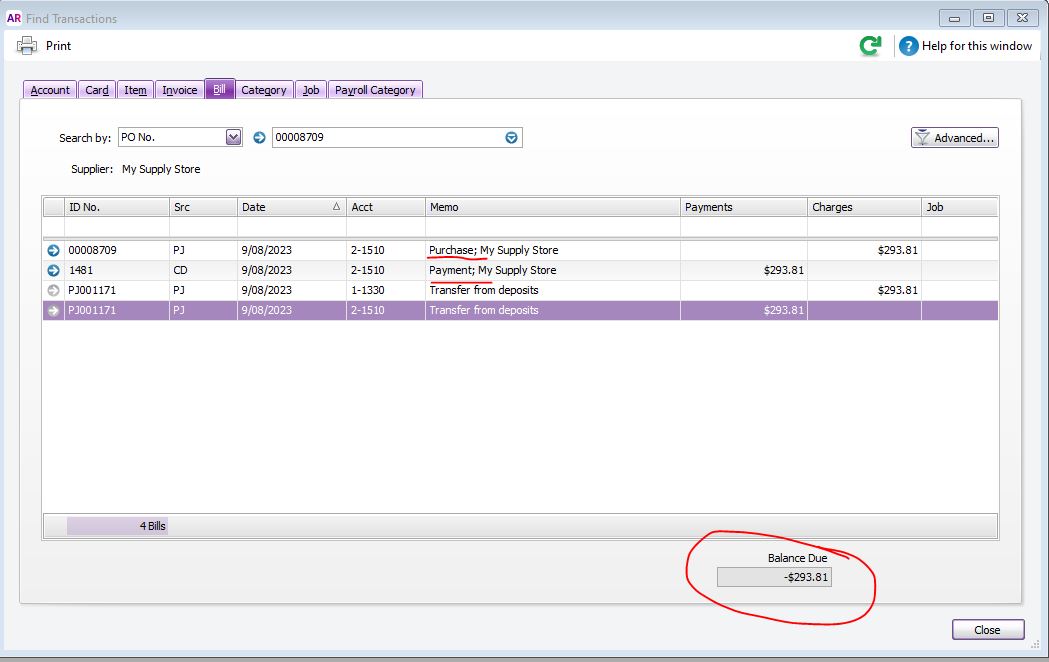Switch to the Job tab
Viewport: 1049px width, 662px height.
[311, 90]
